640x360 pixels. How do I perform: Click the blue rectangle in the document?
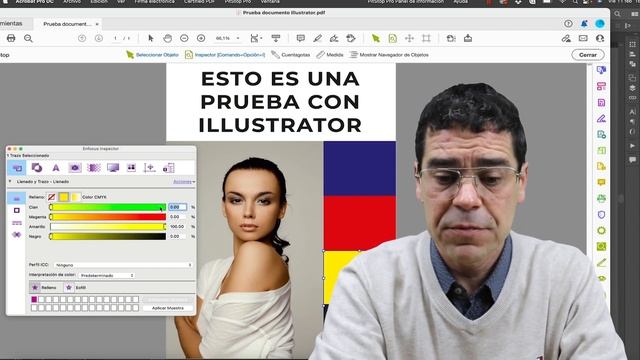pos(360,168)
